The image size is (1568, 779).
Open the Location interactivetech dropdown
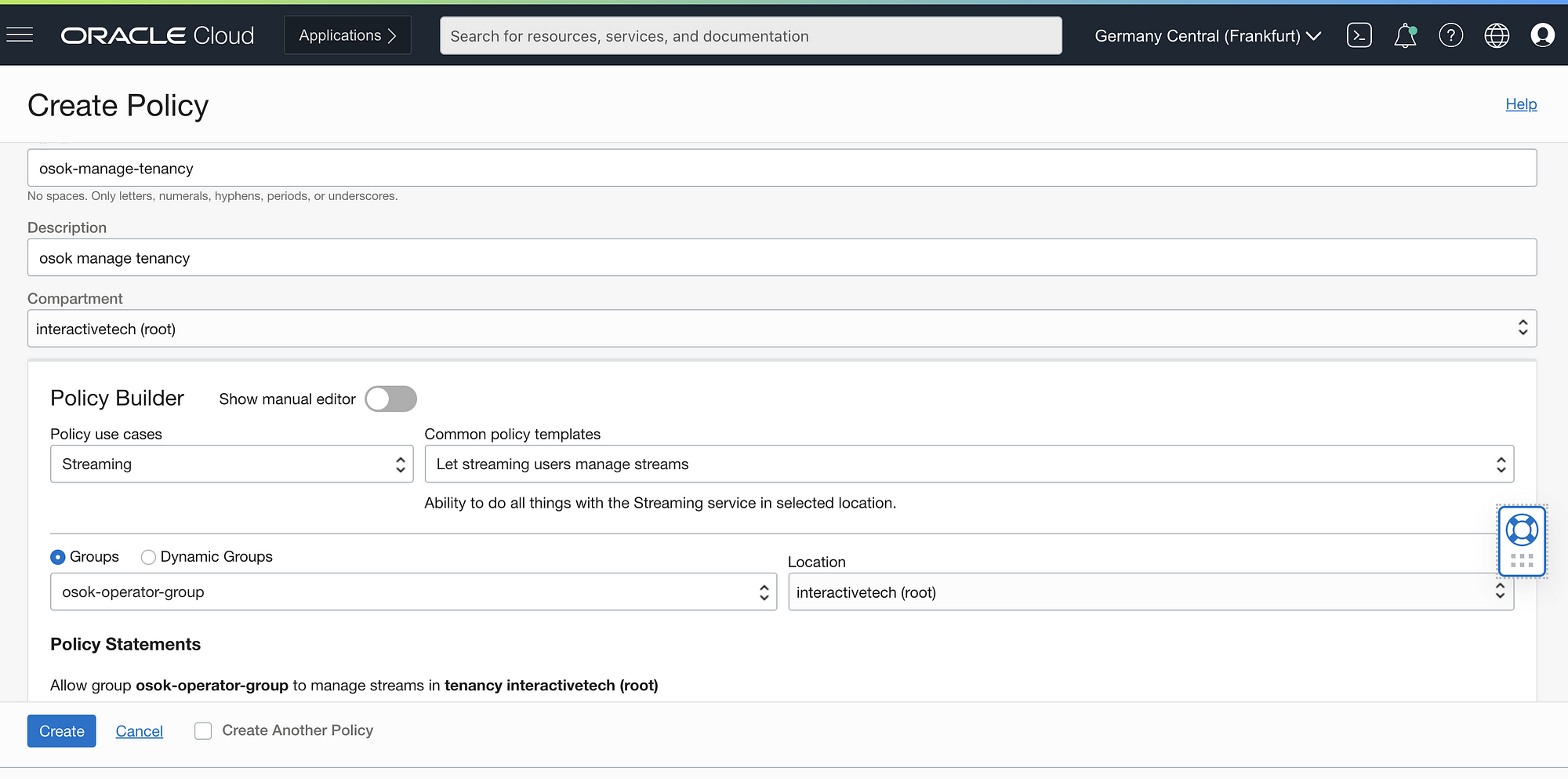click(1151, 592)
